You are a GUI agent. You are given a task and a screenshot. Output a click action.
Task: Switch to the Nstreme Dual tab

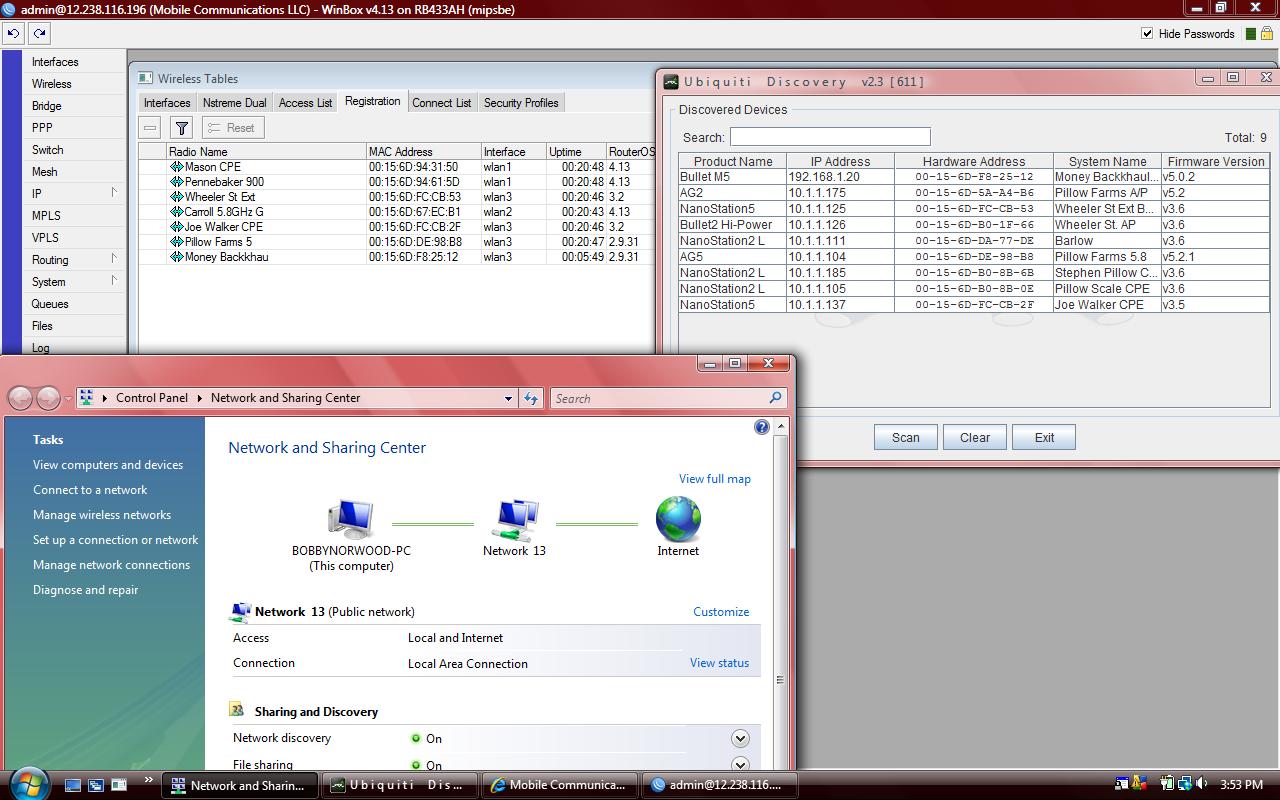(x=235, y=103)
